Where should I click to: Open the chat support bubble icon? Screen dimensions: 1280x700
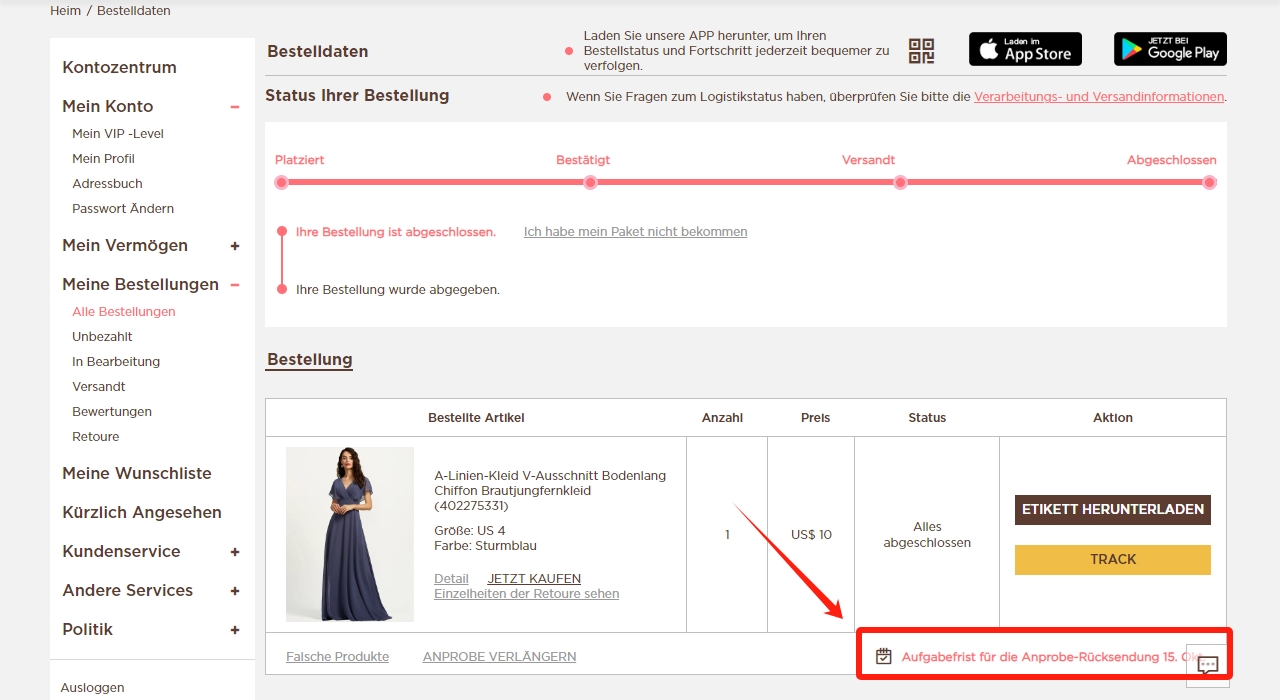click(x=1208, y=665)
